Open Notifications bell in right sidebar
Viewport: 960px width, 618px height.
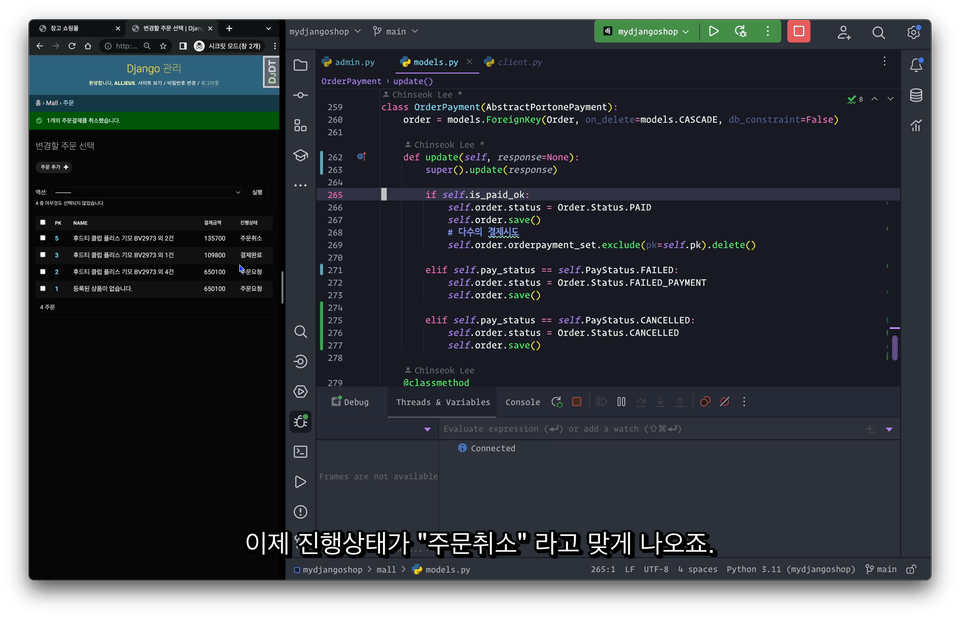point(916,65)
